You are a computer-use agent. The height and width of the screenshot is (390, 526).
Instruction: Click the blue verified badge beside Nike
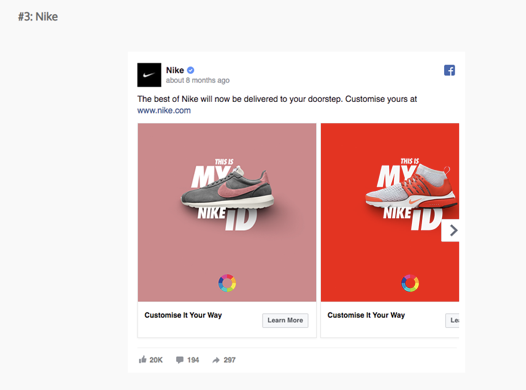coord(191,70)
